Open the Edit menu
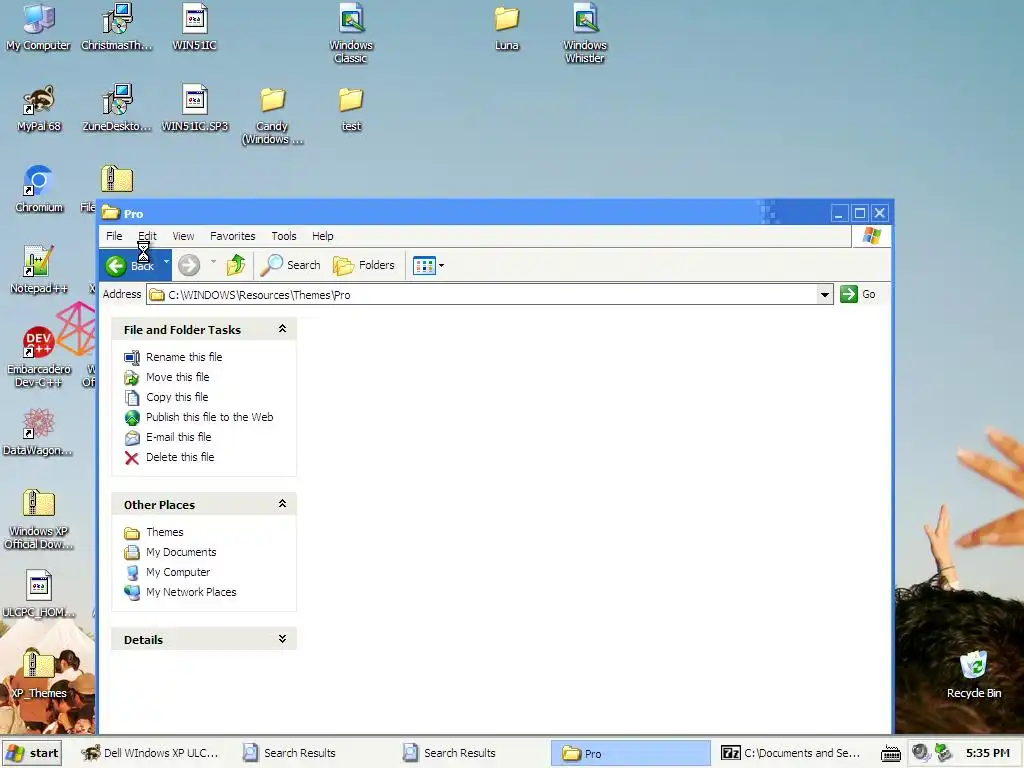Viewport: 1024px width, 768px height. (x=148, y=236)
